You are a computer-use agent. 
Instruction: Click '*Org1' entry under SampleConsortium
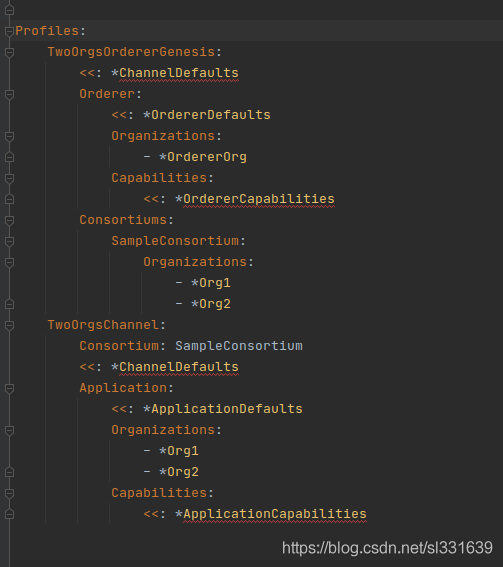(x=211, y=282)
